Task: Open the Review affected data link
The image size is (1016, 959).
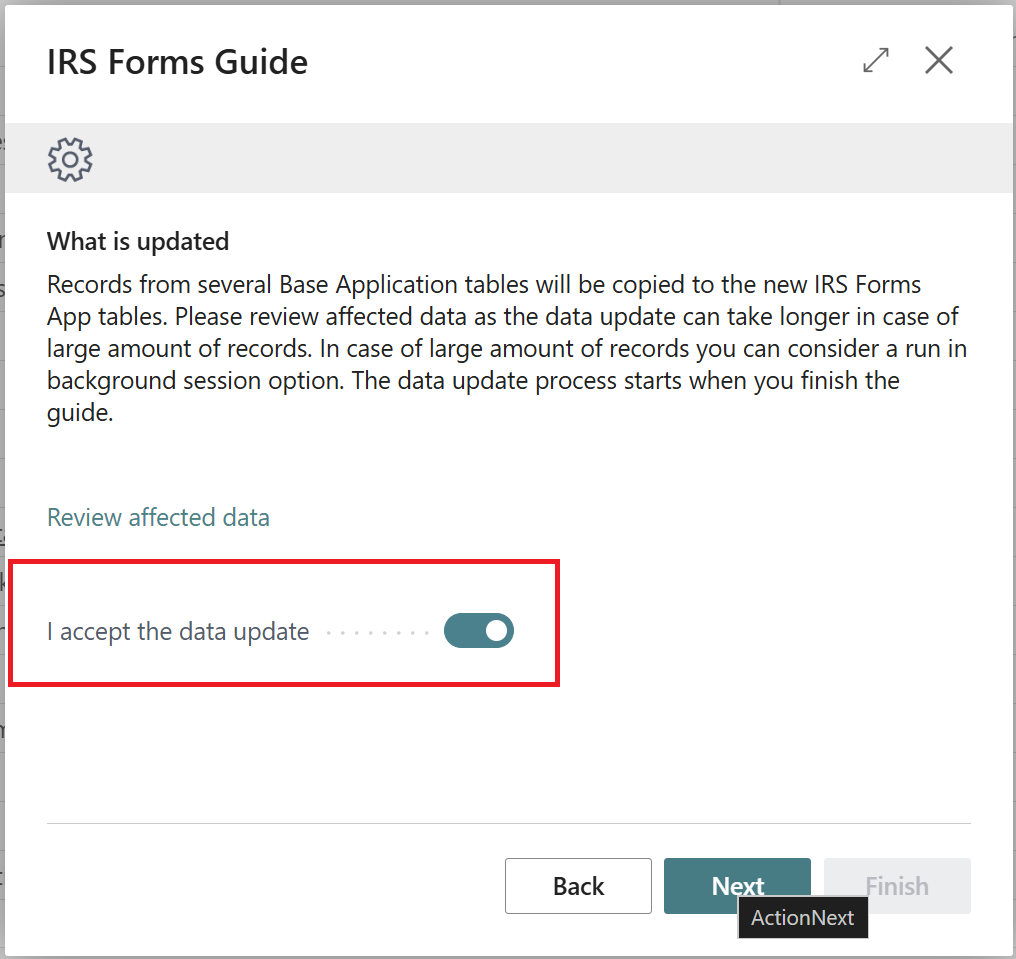Action: (158, 517)
